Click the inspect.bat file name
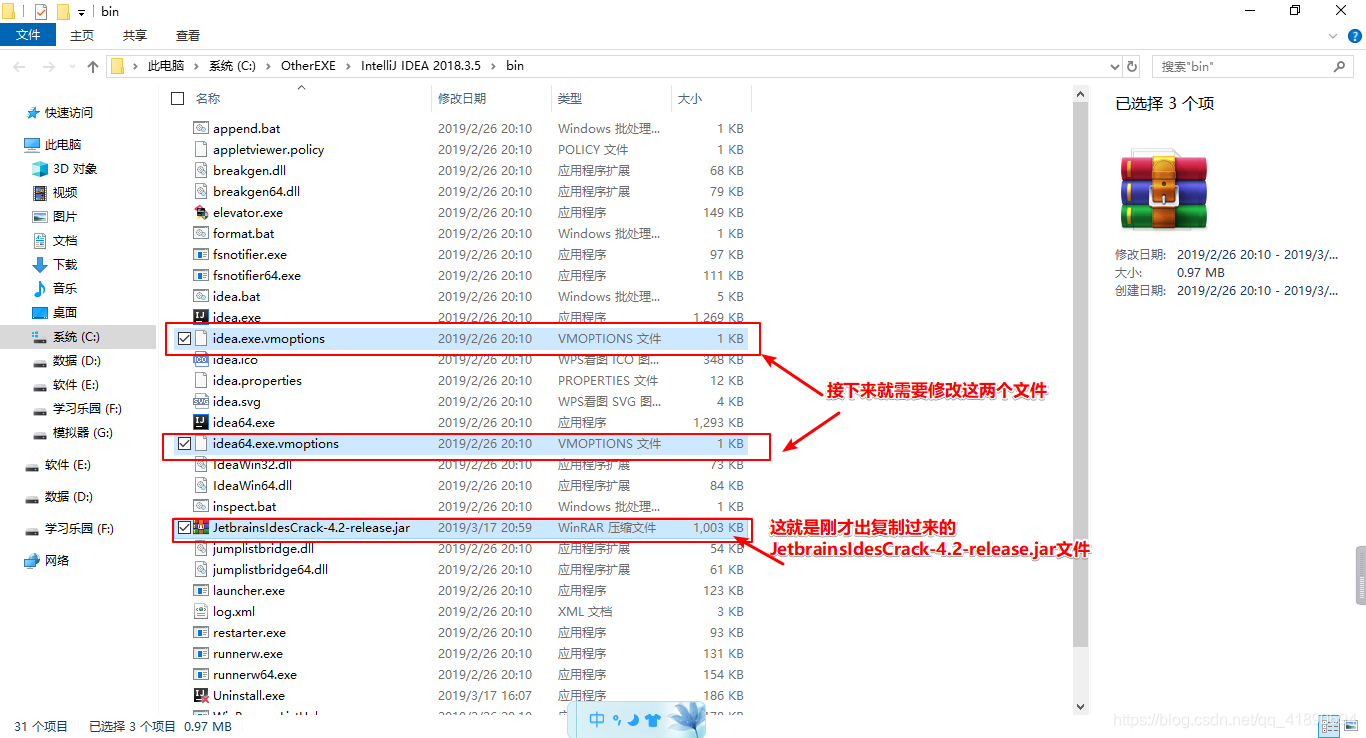1366x738 pixels. (x=244, y=506)
